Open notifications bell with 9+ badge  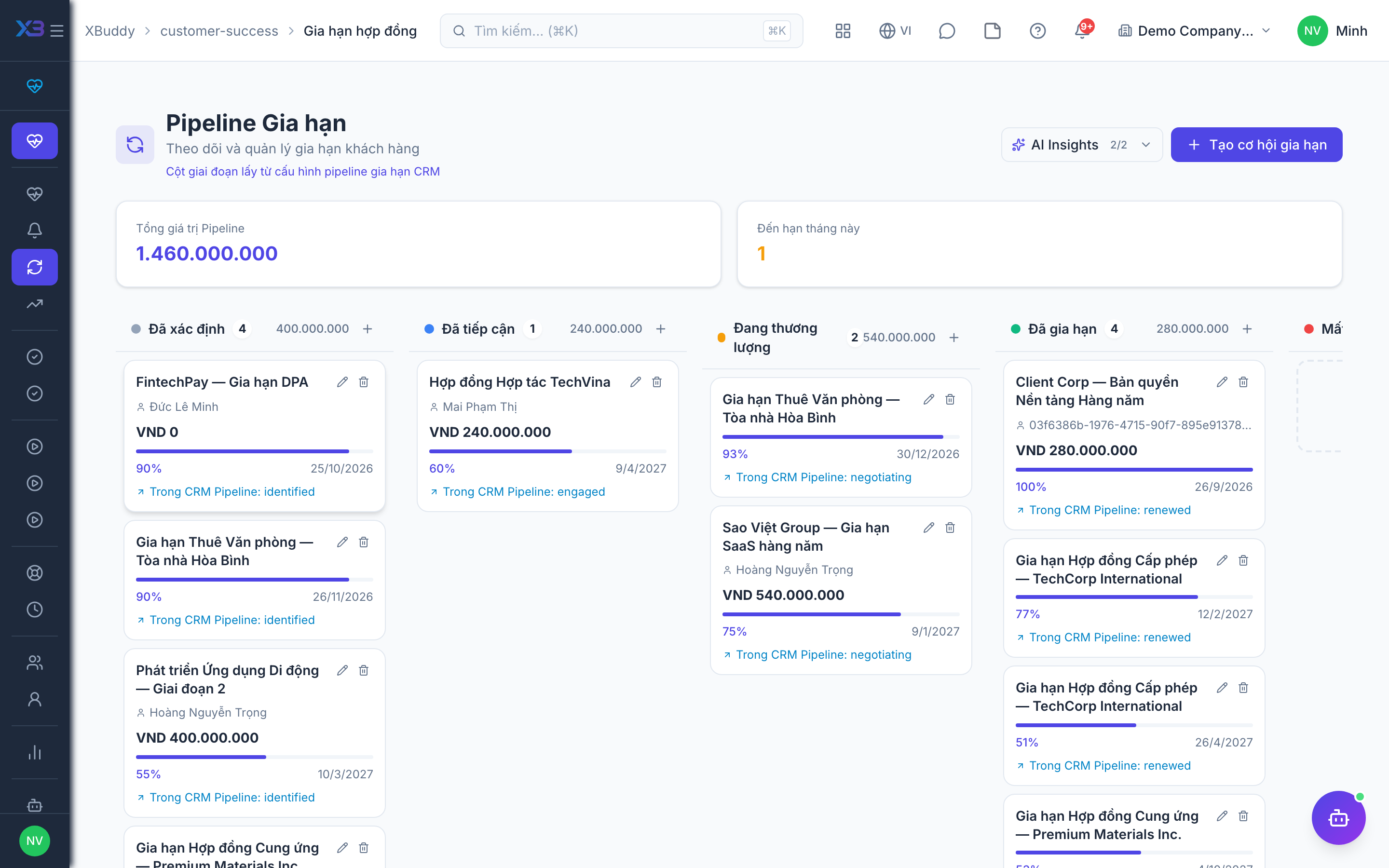click(x=1083, y=30)
